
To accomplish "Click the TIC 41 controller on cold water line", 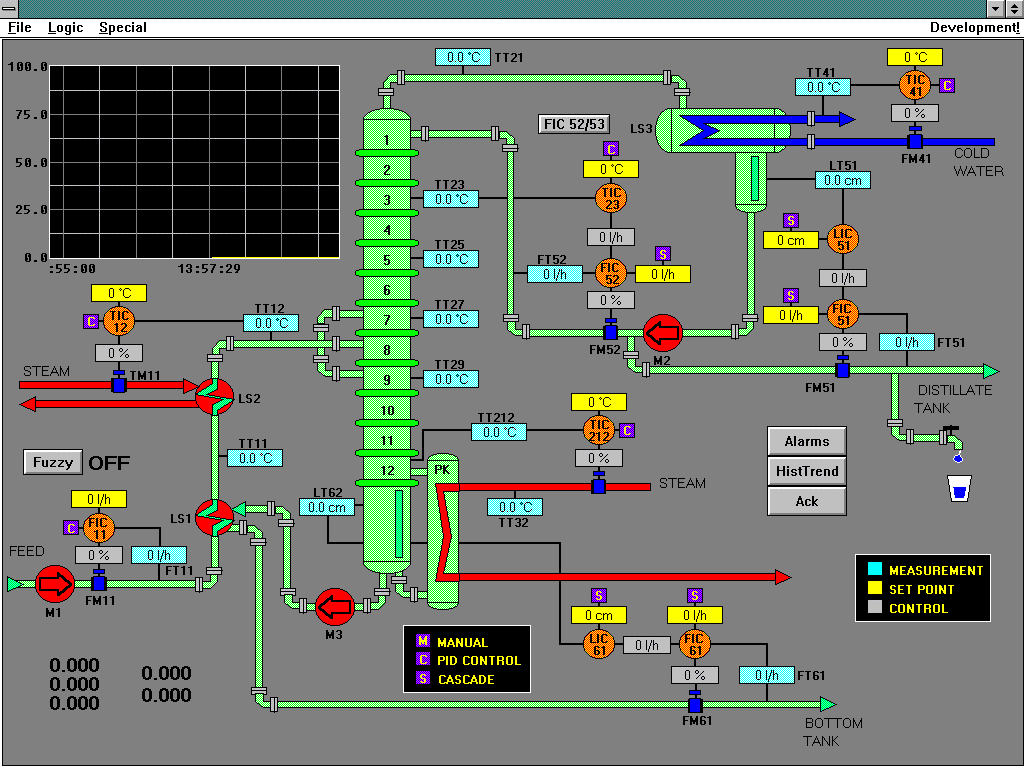I will pos(916,86).
